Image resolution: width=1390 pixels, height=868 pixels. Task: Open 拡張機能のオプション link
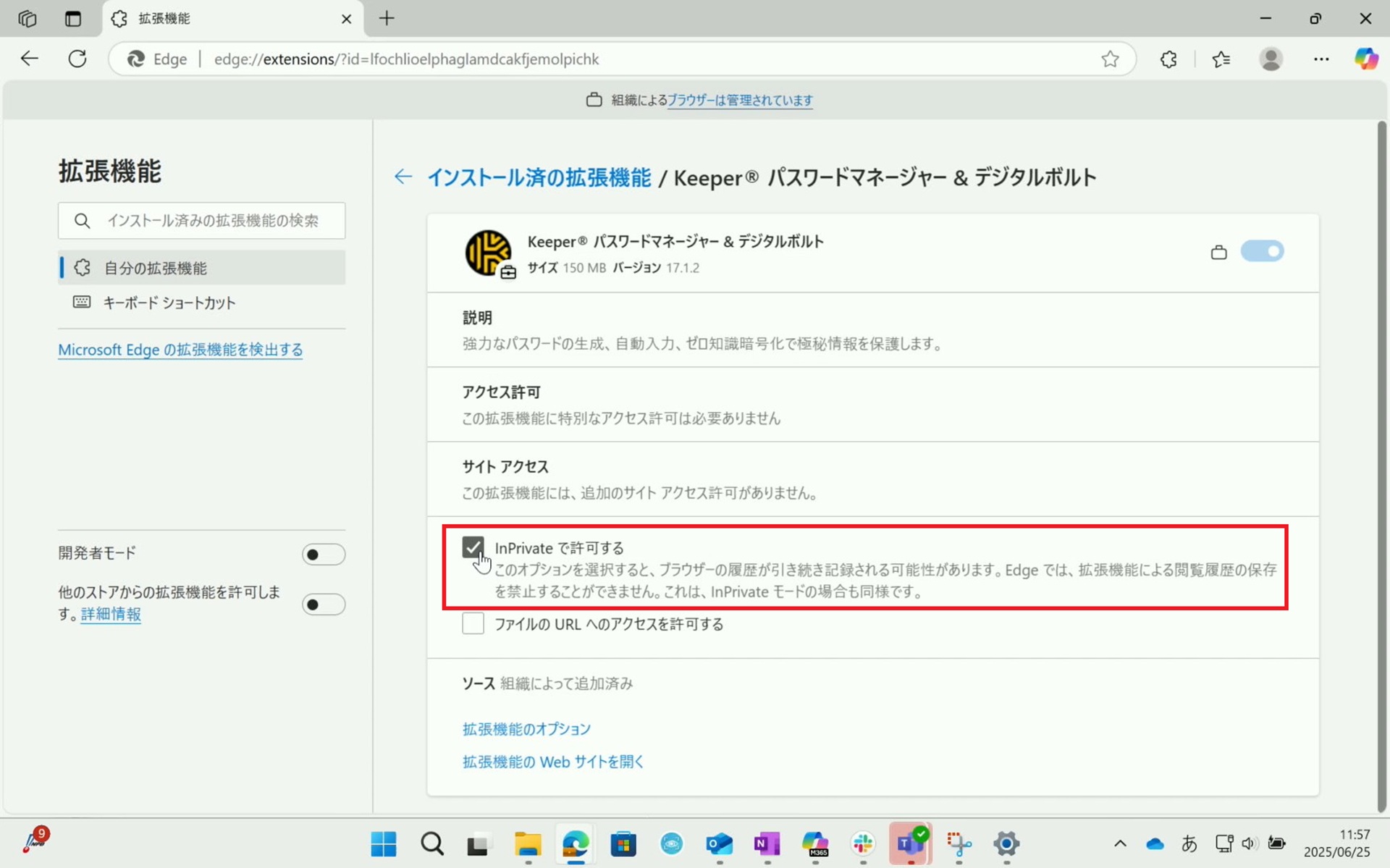pos(526,729)
